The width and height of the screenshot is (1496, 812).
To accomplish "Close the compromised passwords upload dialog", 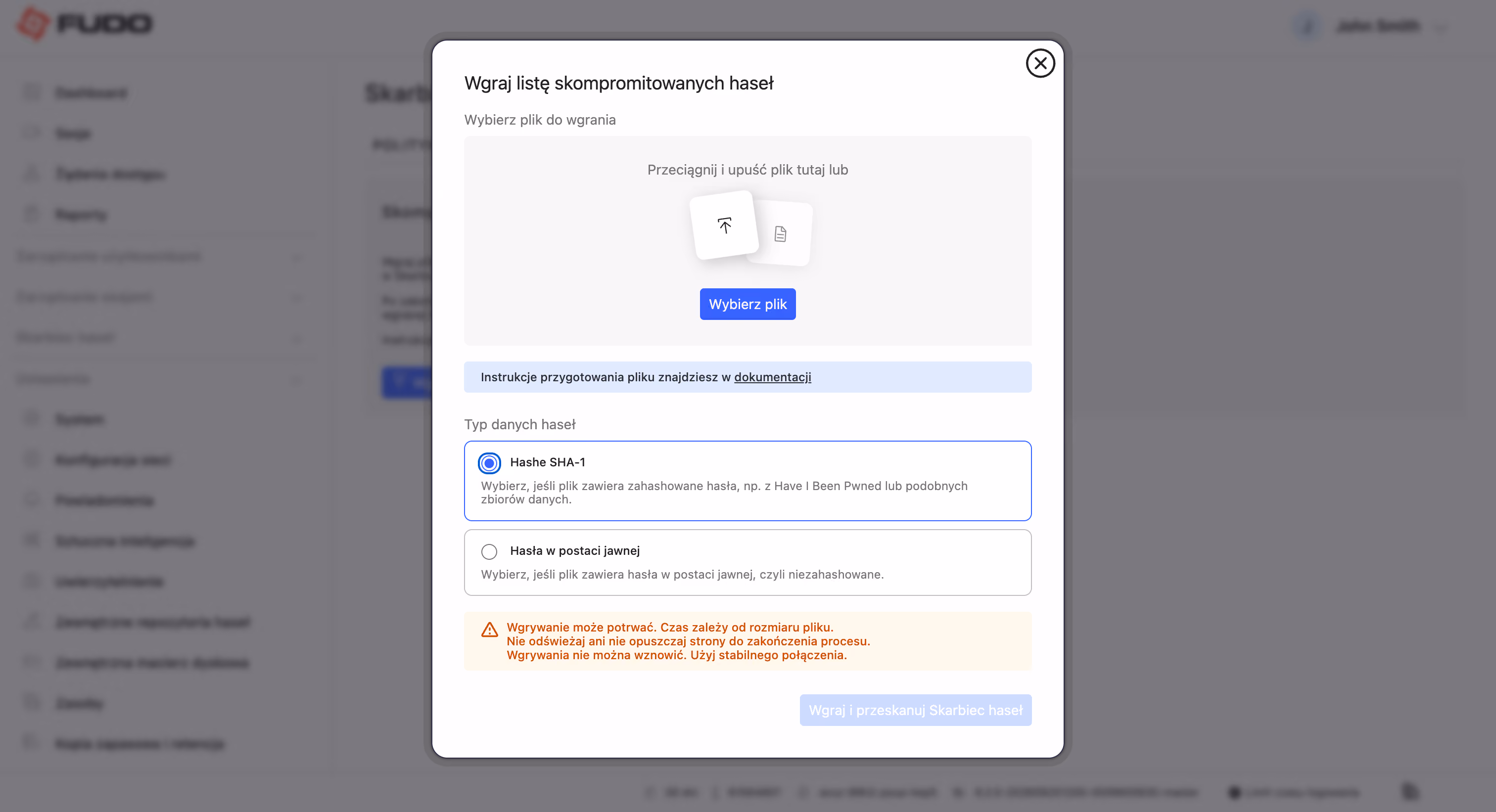I will click(1040, 63).
